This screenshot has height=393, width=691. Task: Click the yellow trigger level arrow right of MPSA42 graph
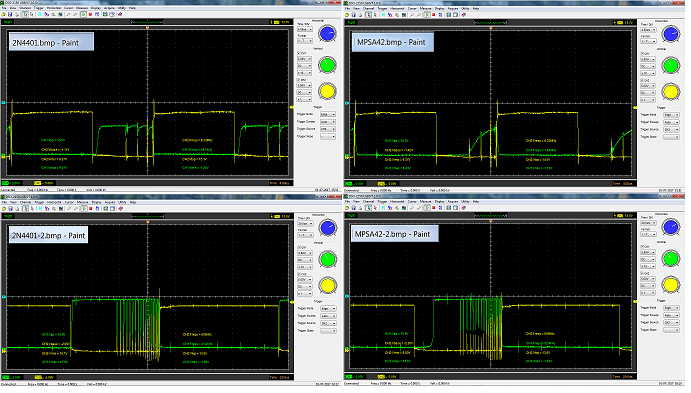[x=635, y=108]
